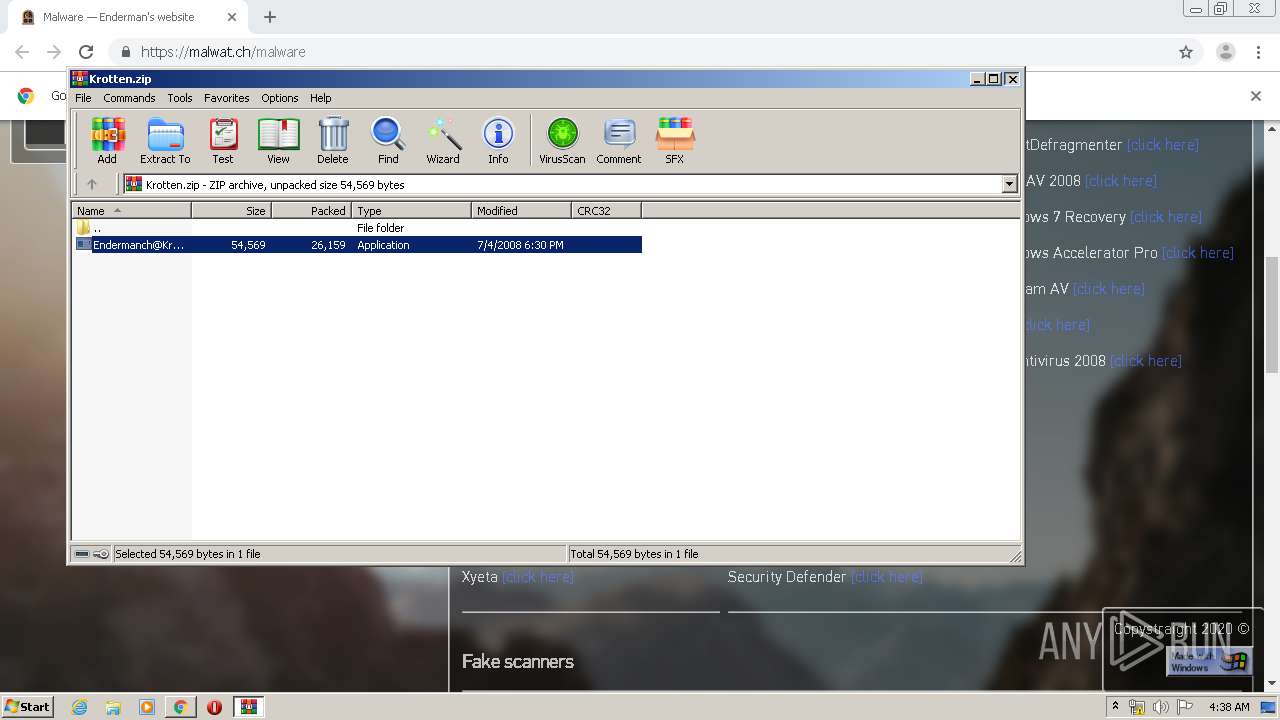Screen dimensions: 1280x720
Task: Click WinRAR taskbar button
Action: coord(248,707)
